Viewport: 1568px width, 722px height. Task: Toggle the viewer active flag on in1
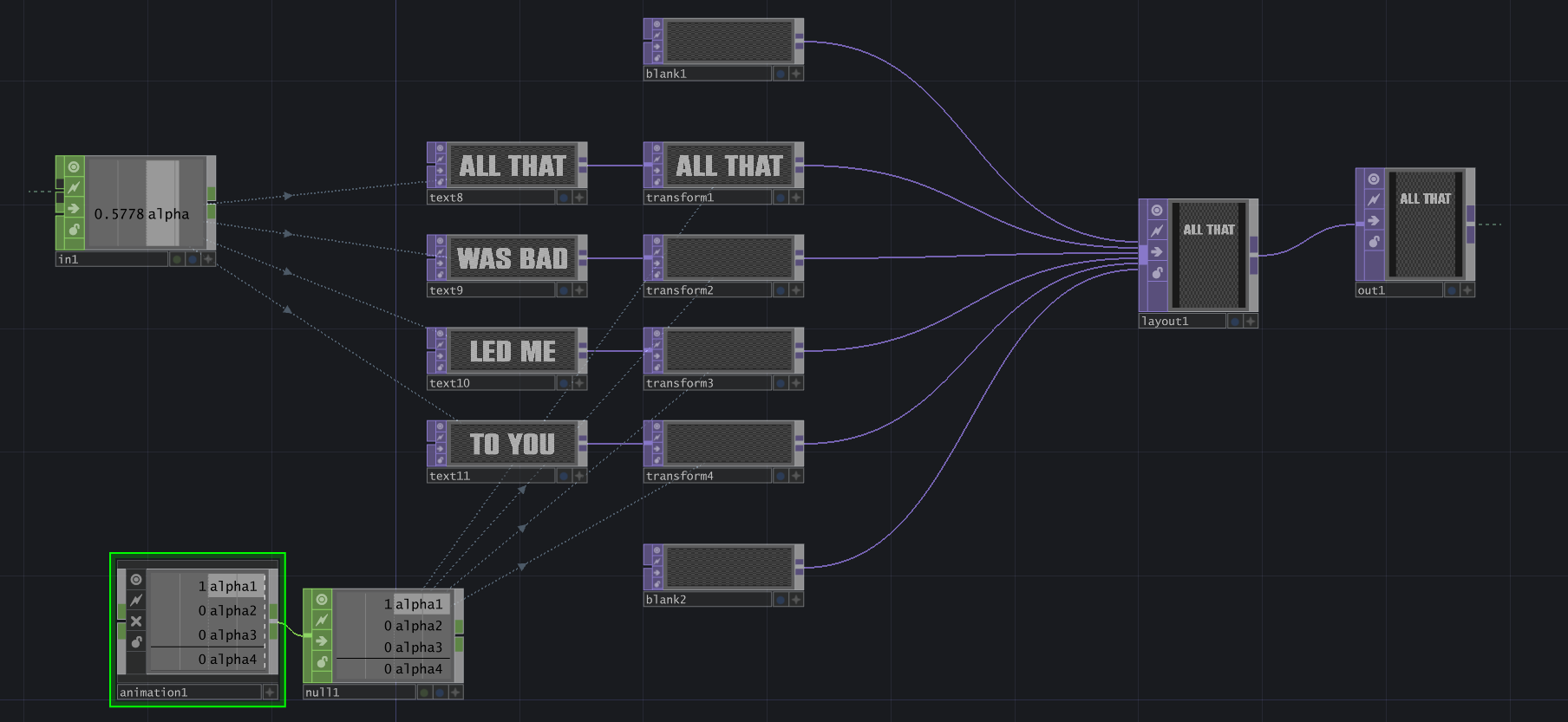(x=74, y=167)
